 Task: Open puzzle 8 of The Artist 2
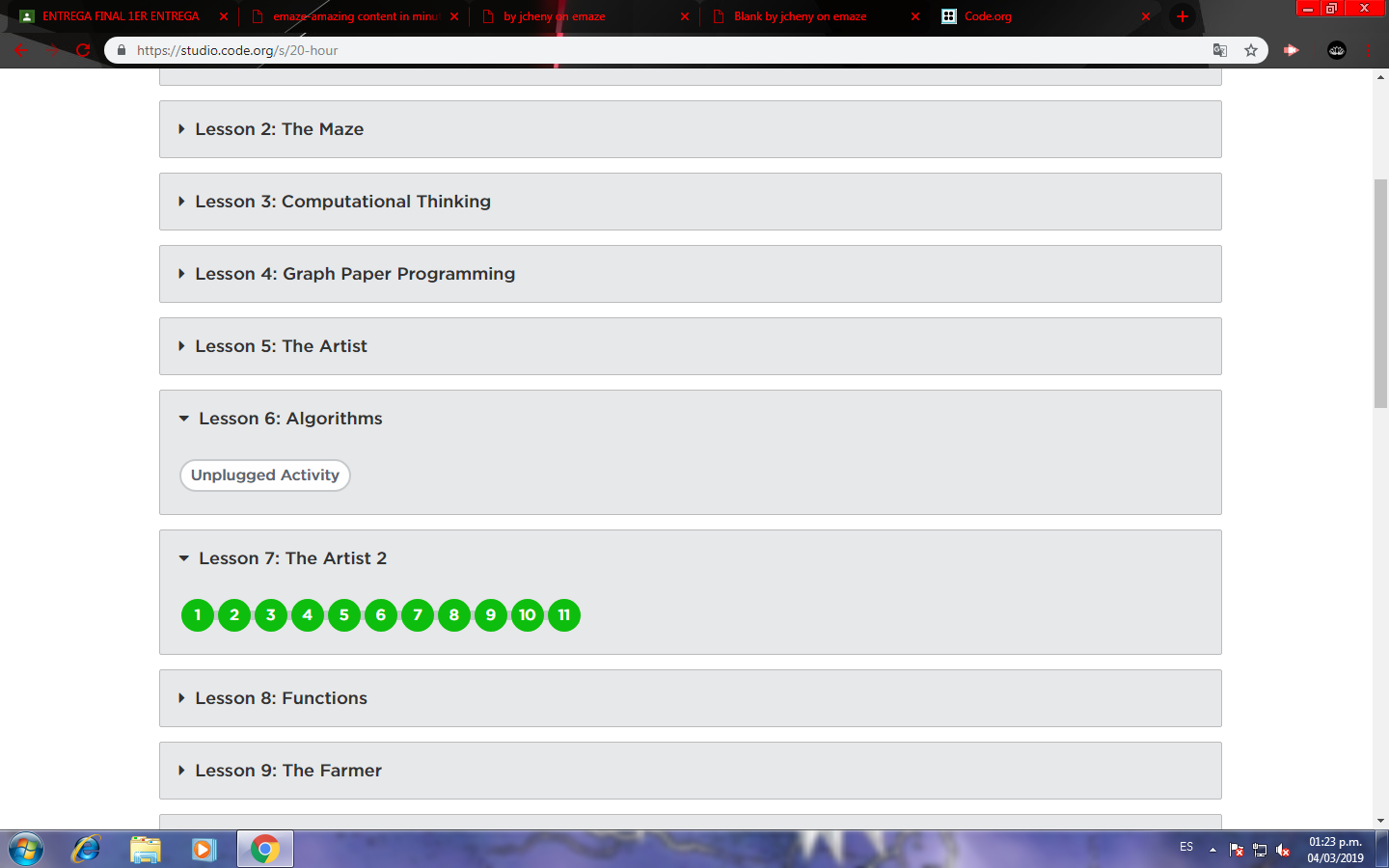tap(454, 615)
